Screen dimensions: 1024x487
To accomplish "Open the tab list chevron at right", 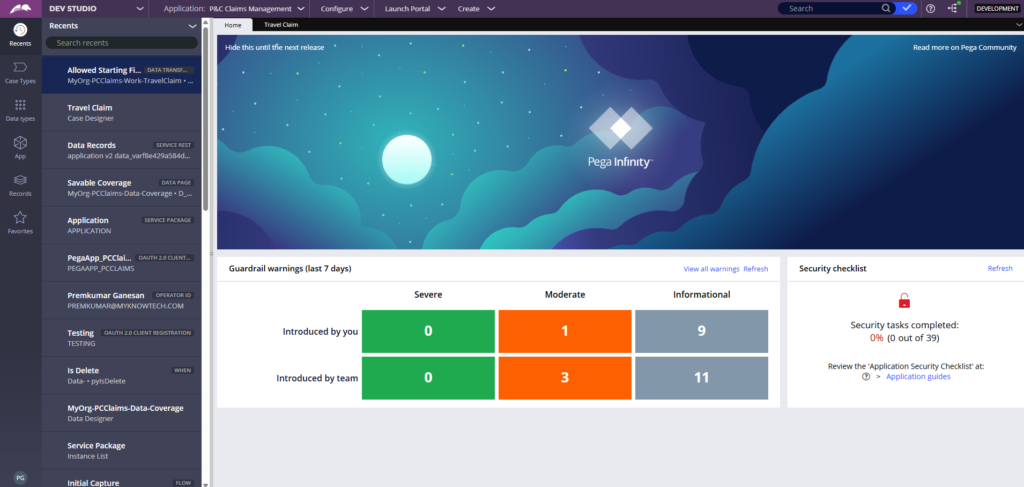I will coord(1018,25).
